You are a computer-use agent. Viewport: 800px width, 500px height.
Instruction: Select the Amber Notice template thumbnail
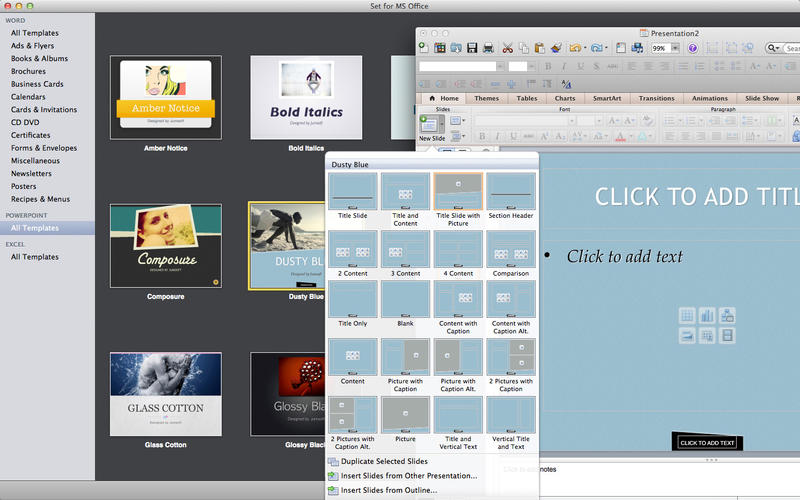[x=165, y=99]
